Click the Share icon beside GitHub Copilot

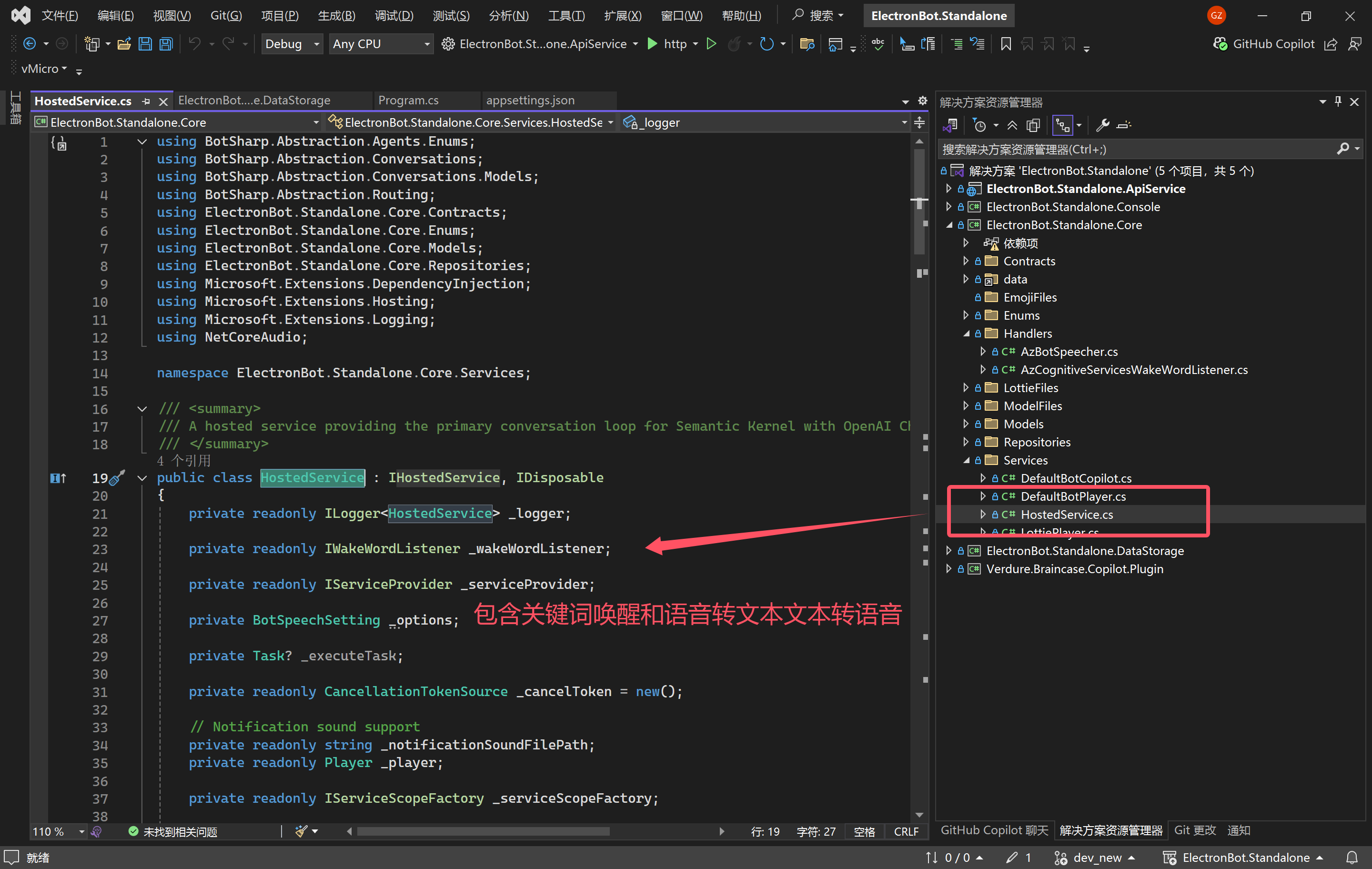coord(1331,44)
